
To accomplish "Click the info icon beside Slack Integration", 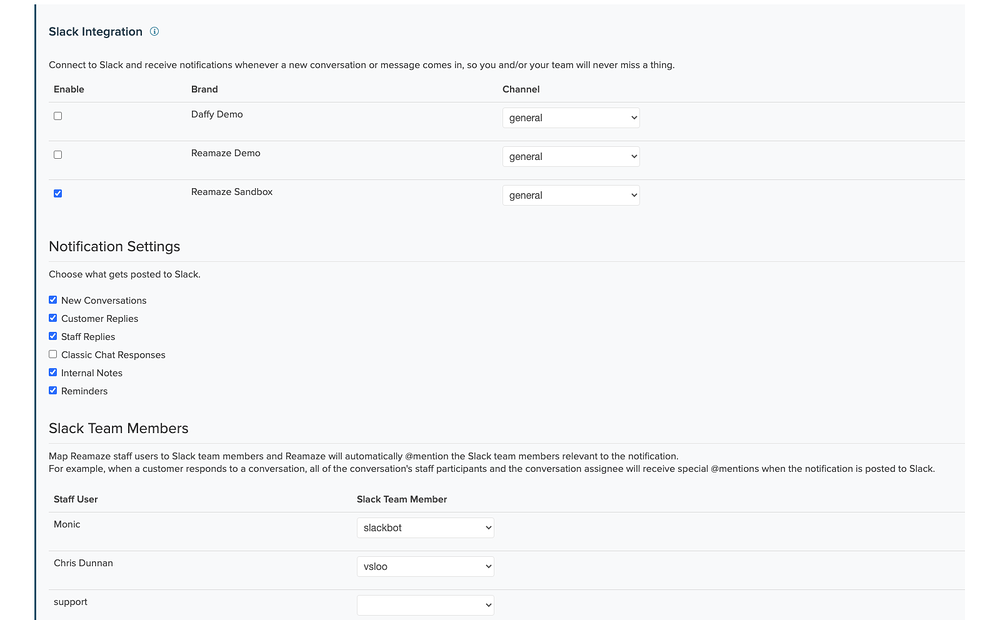I will tap(154, 31).
